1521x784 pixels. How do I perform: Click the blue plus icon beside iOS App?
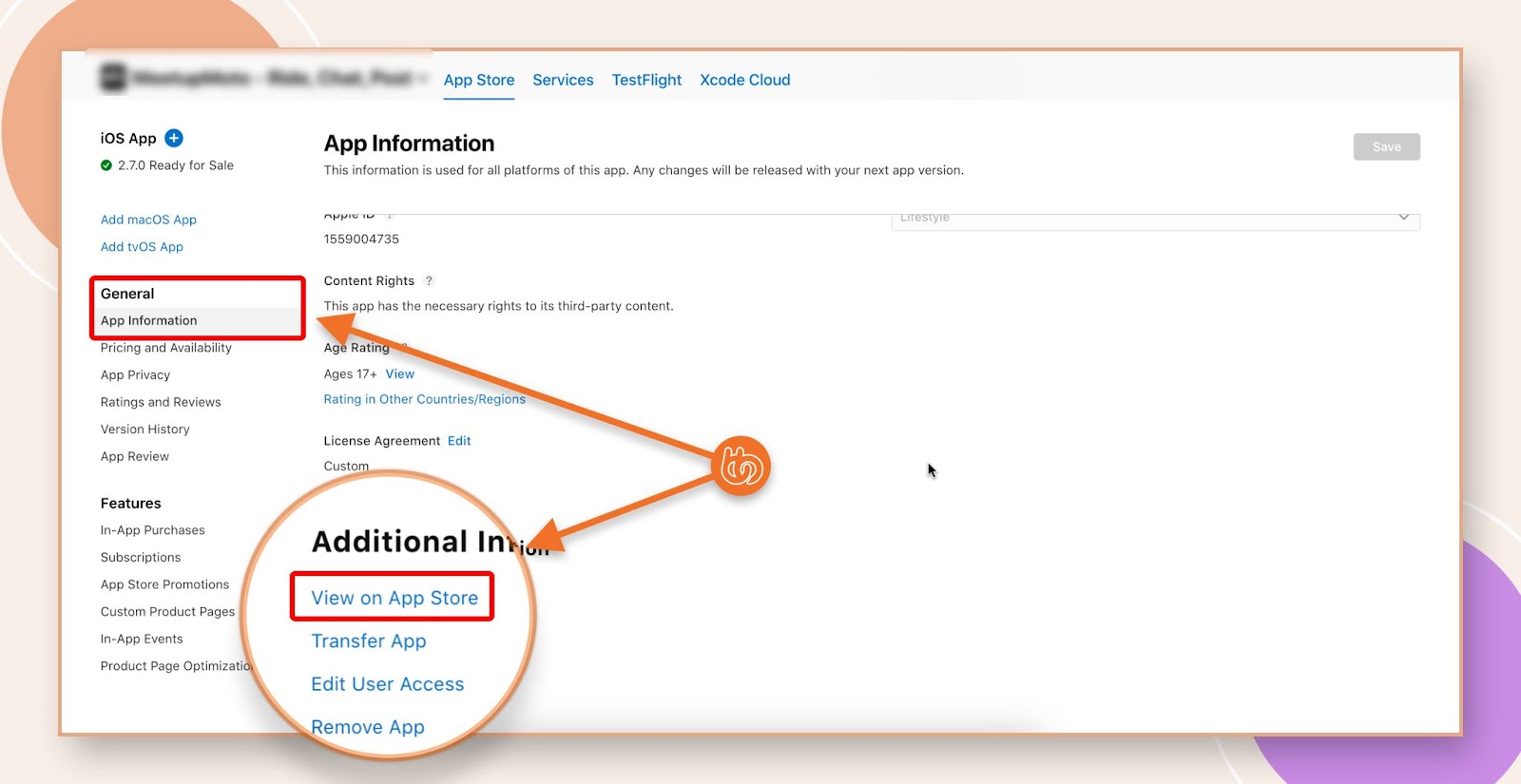[x=174, y=138]
